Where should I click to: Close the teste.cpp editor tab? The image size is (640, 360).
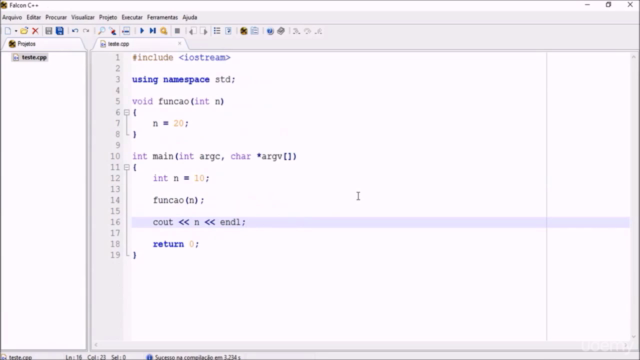tap(179, 43)
